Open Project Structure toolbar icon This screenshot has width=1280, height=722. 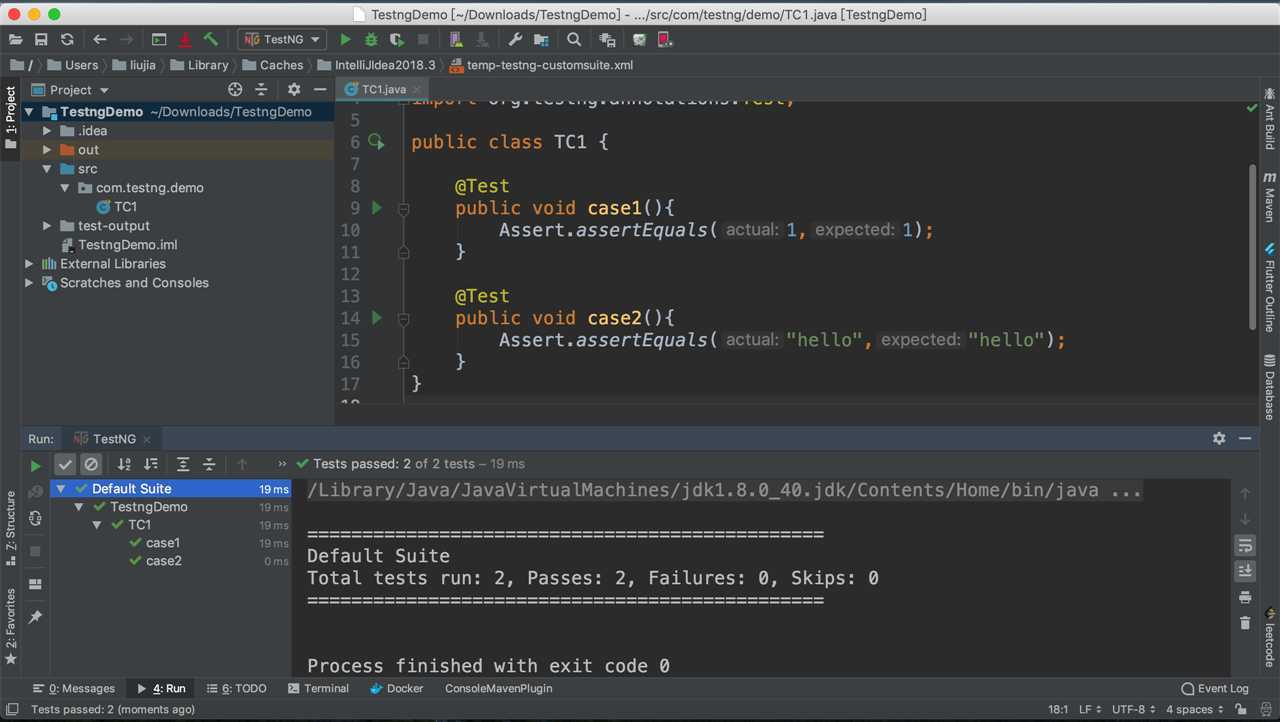pyautogui.click(x=541, y=39)
